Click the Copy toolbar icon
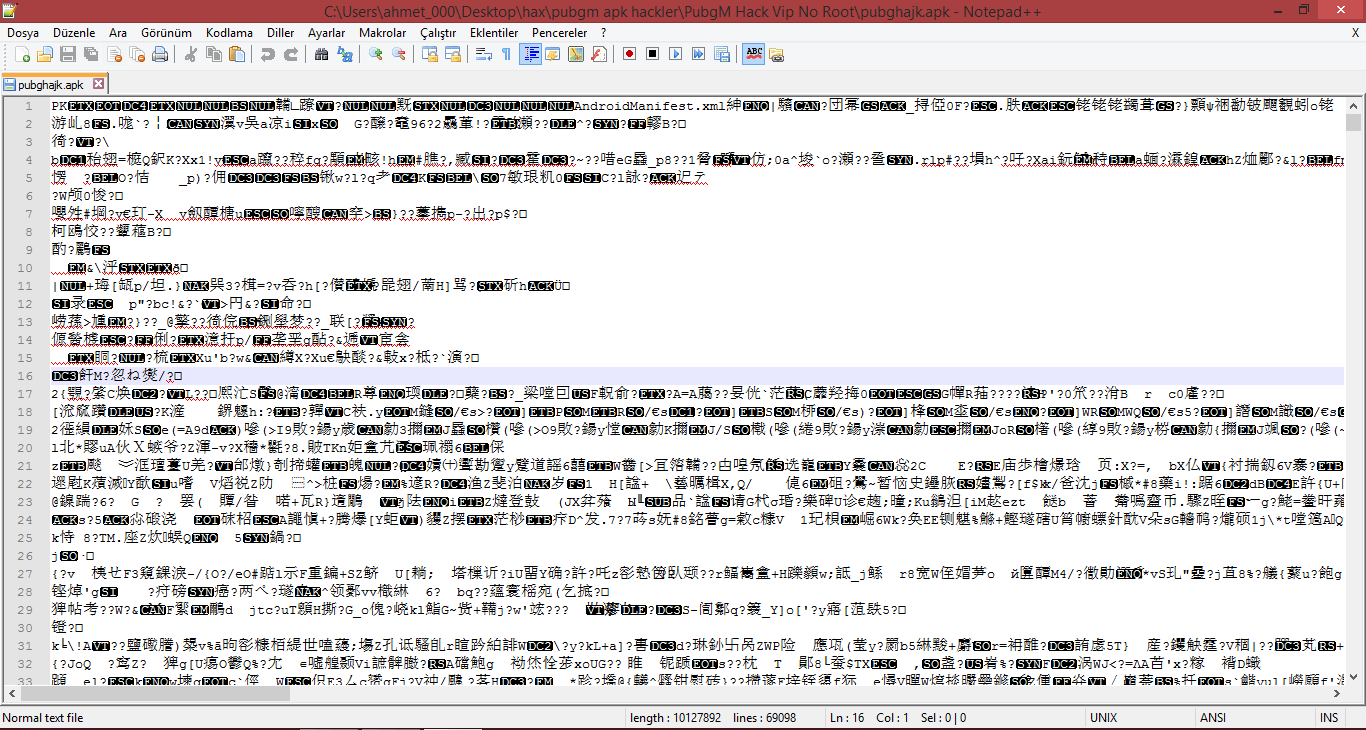Image resolution: width=1366 pixels, height=730 pixels. tap(213, 54)
